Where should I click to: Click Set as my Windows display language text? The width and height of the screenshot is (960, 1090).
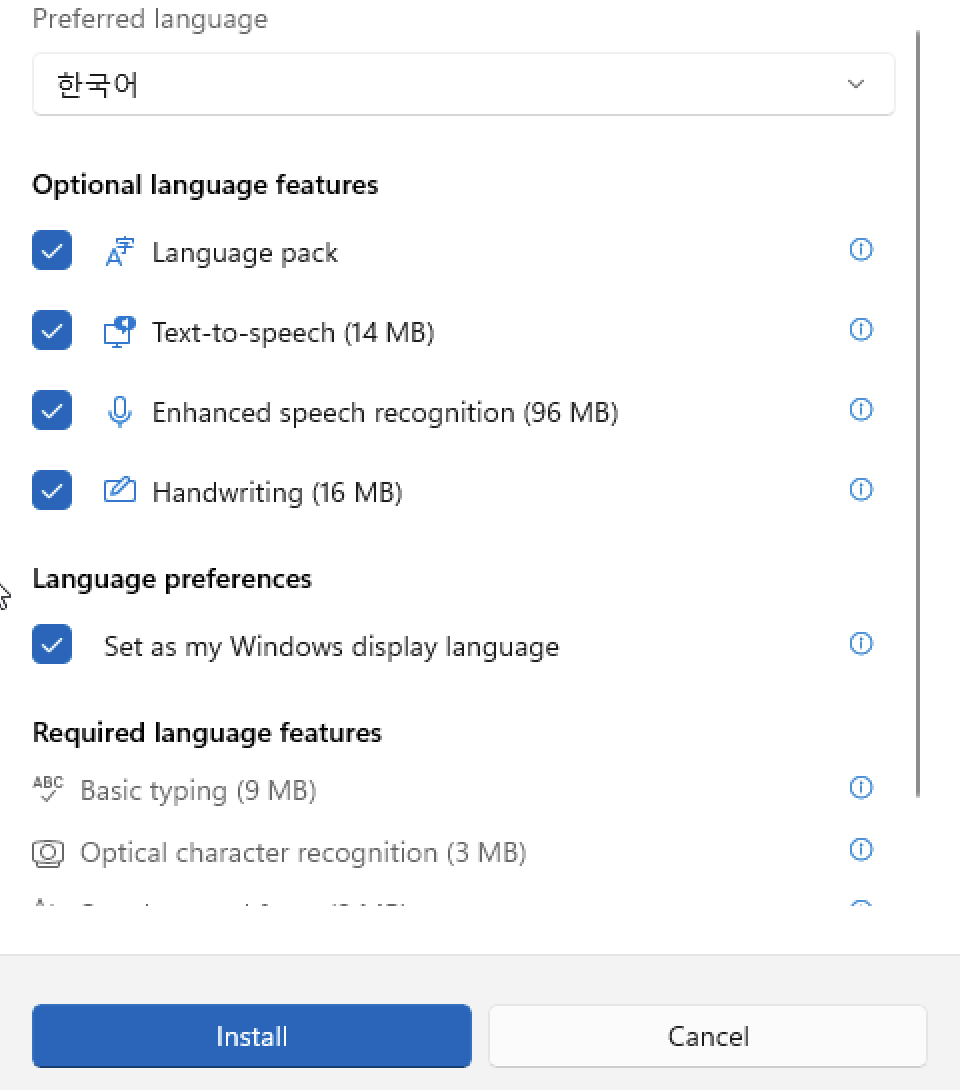332,647
